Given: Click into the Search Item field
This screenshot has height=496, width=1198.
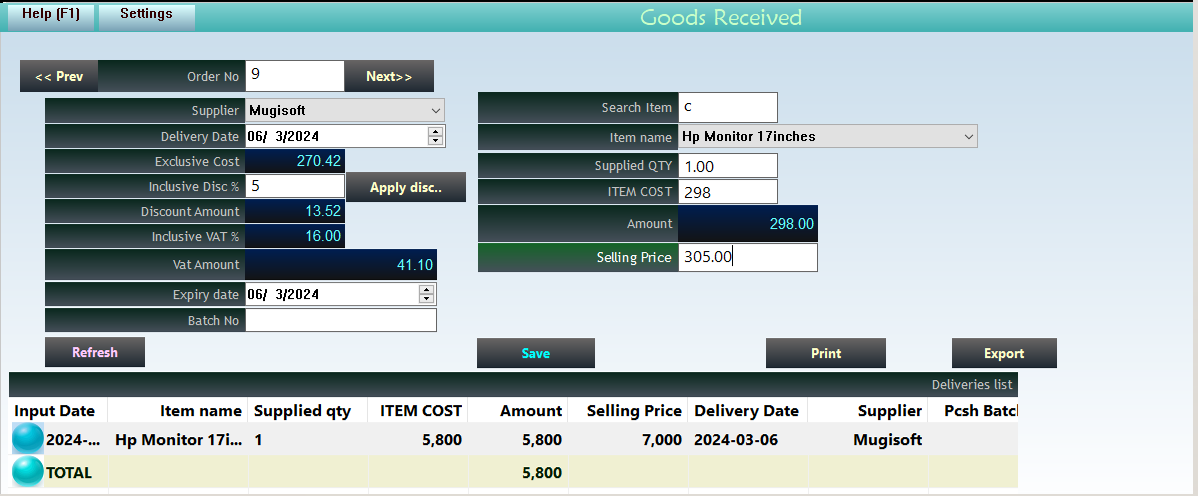Looking at the screenshot, I should [x=727, y=107].
